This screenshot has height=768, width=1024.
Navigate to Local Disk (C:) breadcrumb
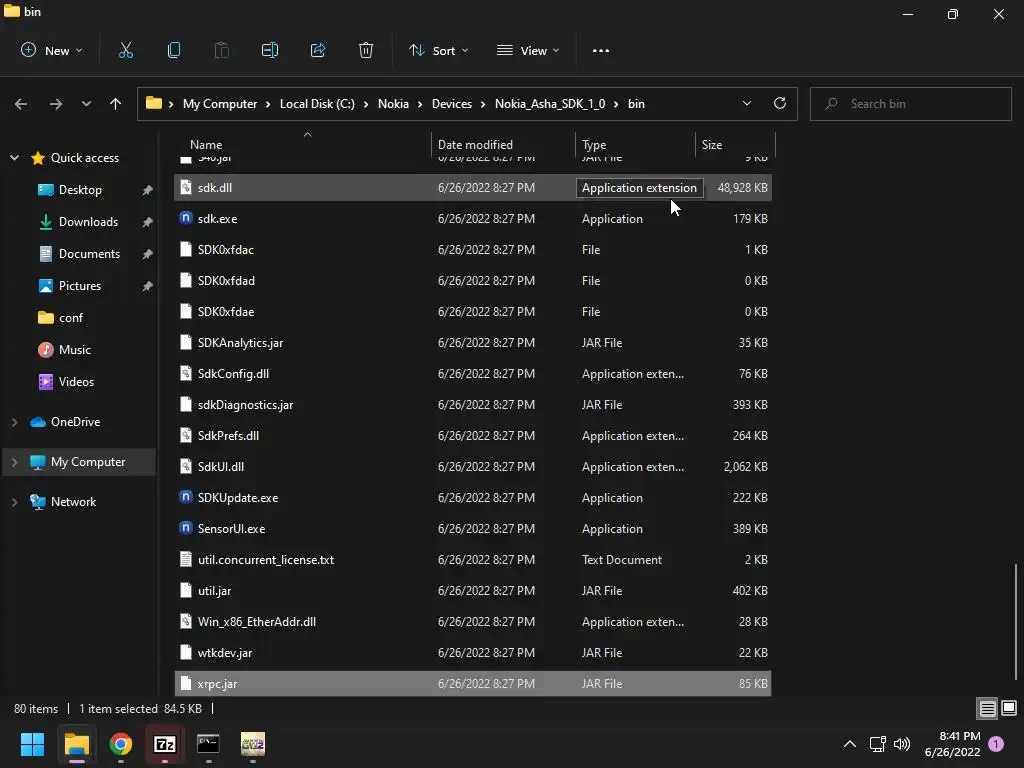click(317, 104)
